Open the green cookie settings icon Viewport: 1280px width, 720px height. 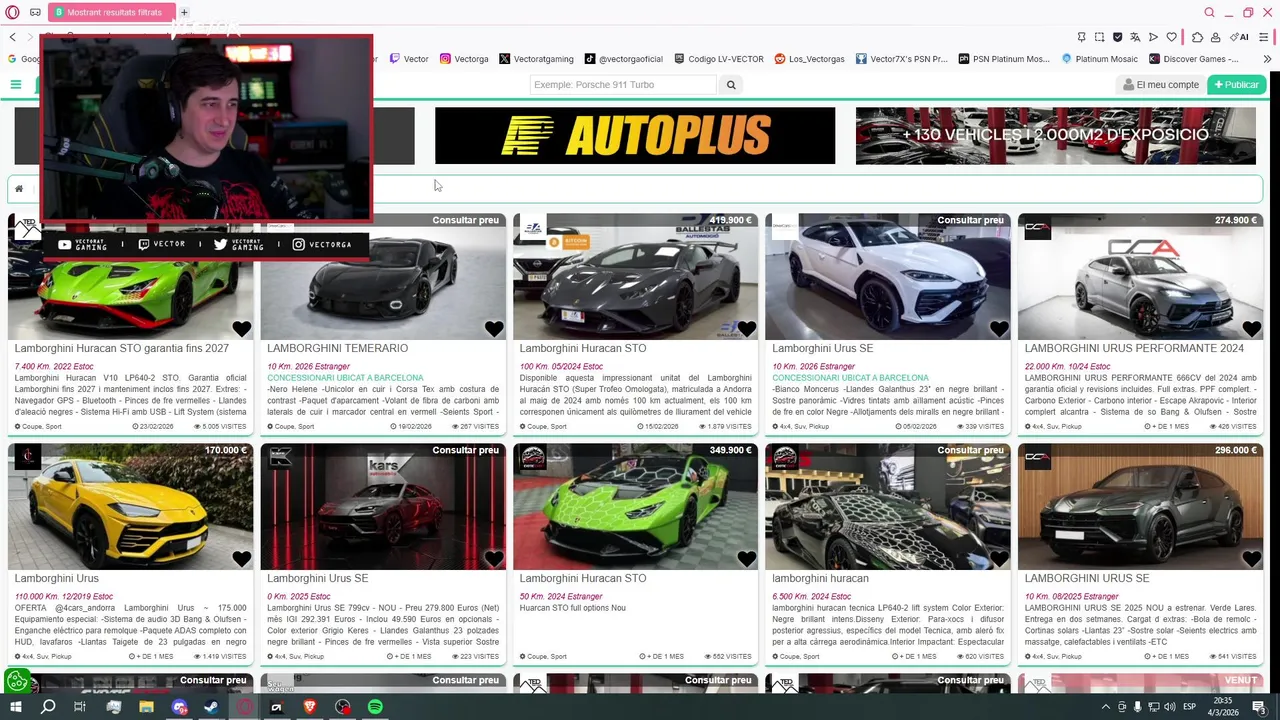pyautogui.click(x=17, y=682)
